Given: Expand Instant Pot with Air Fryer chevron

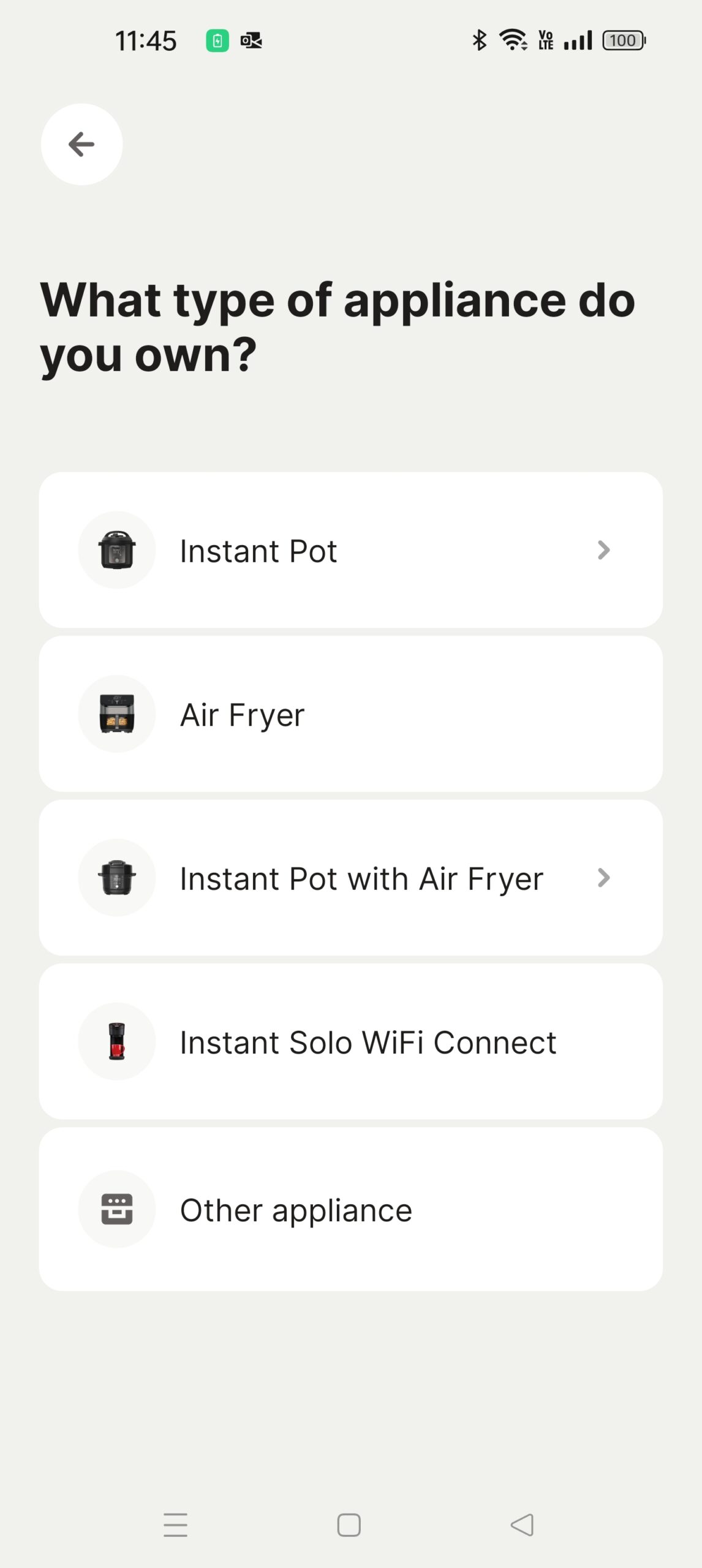Looking at the screenshot, I should 604,878.
